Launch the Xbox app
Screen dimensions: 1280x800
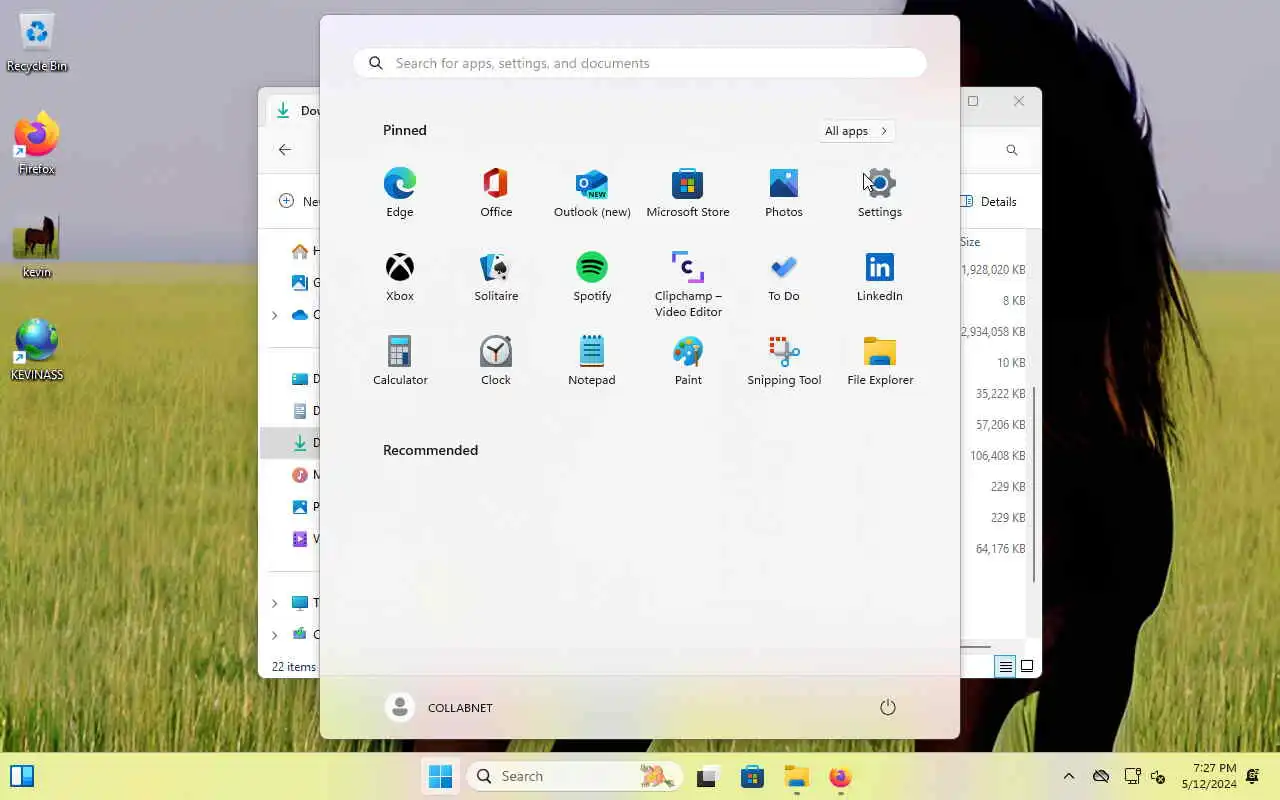400,276
